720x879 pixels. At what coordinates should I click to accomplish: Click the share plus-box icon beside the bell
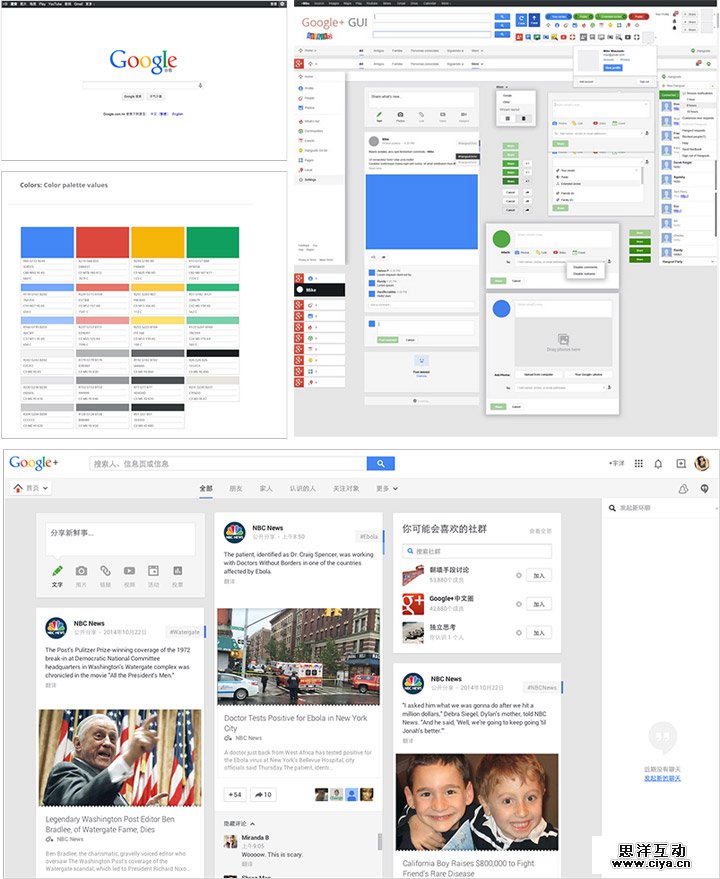pos(681,464)
